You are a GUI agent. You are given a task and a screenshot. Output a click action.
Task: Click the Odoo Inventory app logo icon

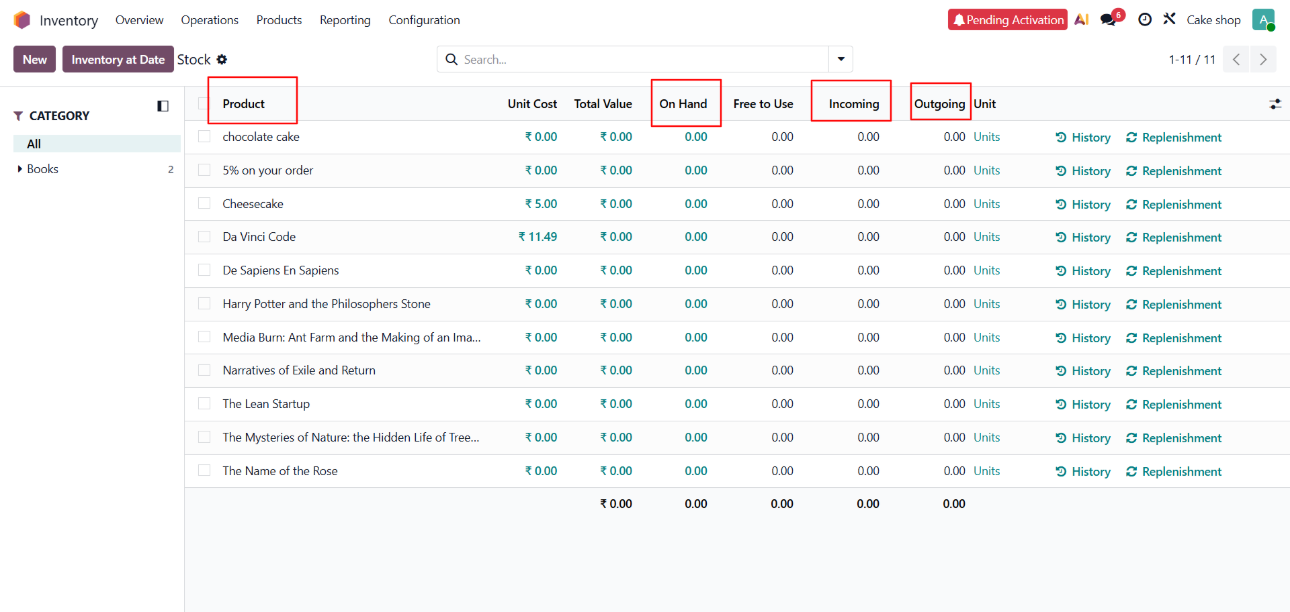[22, 20]
